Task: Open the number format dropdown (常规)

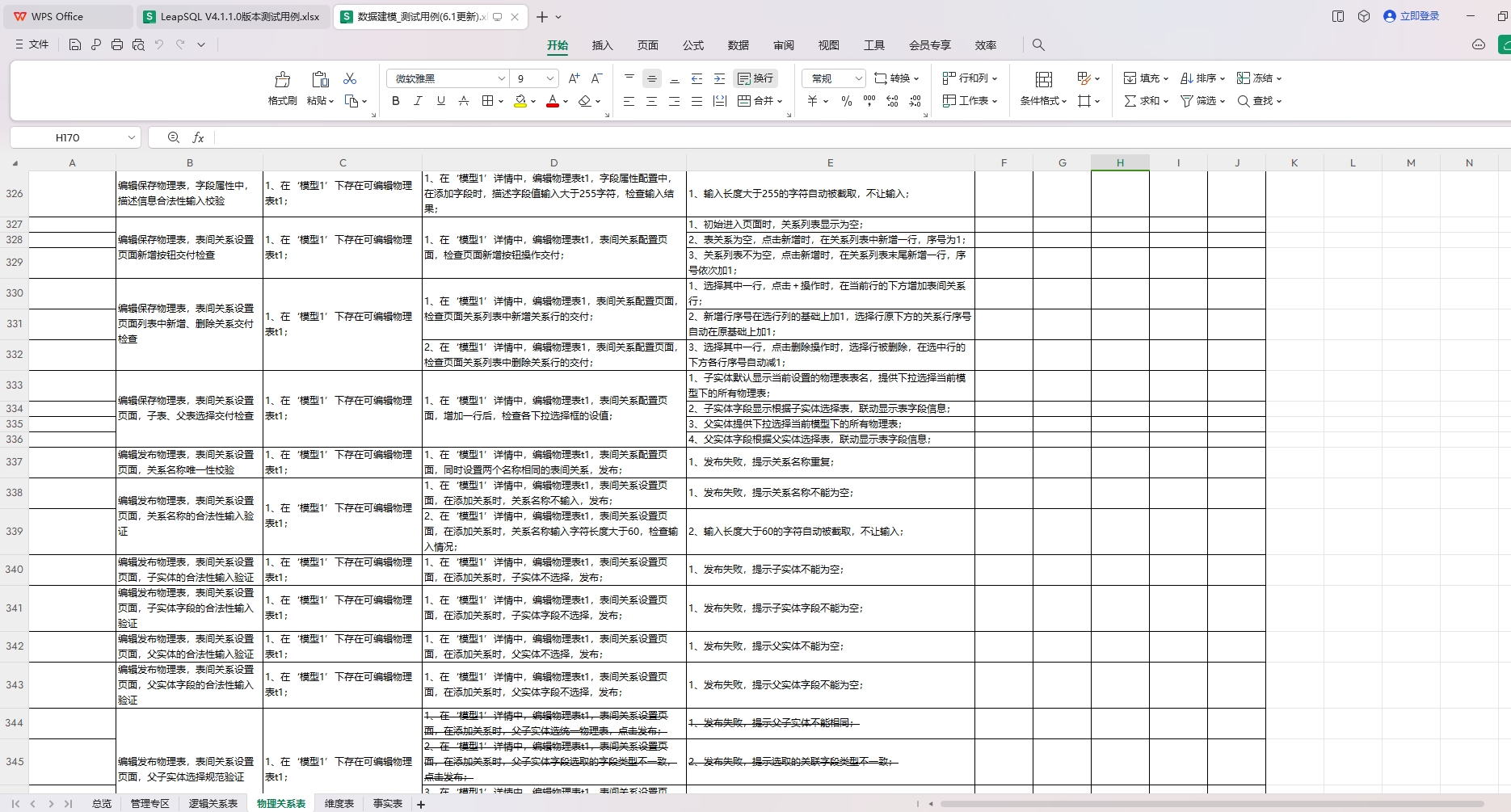Action: click(x=858, y=78)
